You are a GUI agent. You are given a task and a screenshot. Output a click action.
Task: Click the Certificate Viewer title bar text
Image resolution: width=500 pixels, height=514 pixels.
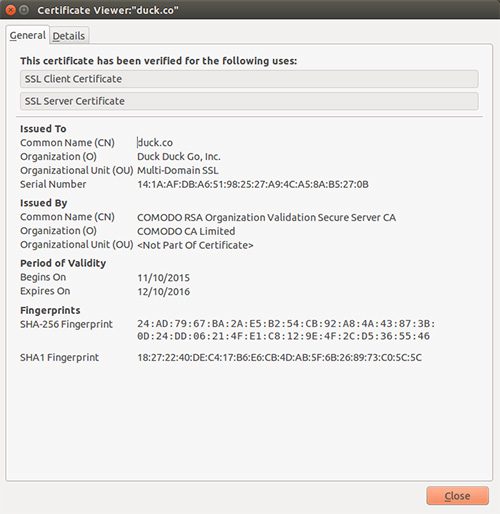click(108, 10)
